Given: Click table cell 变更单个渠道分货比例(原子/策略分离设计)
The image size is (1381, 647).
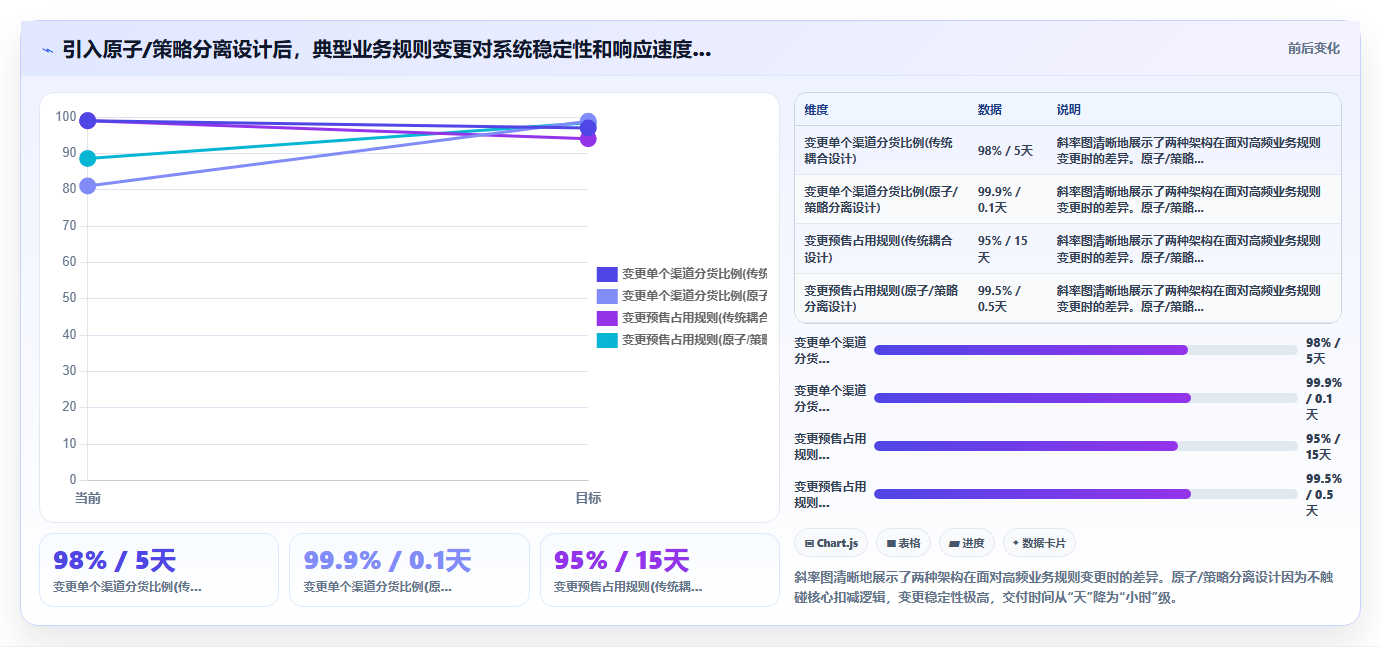Looking at the screenshot, I should (x=881, y=199).
